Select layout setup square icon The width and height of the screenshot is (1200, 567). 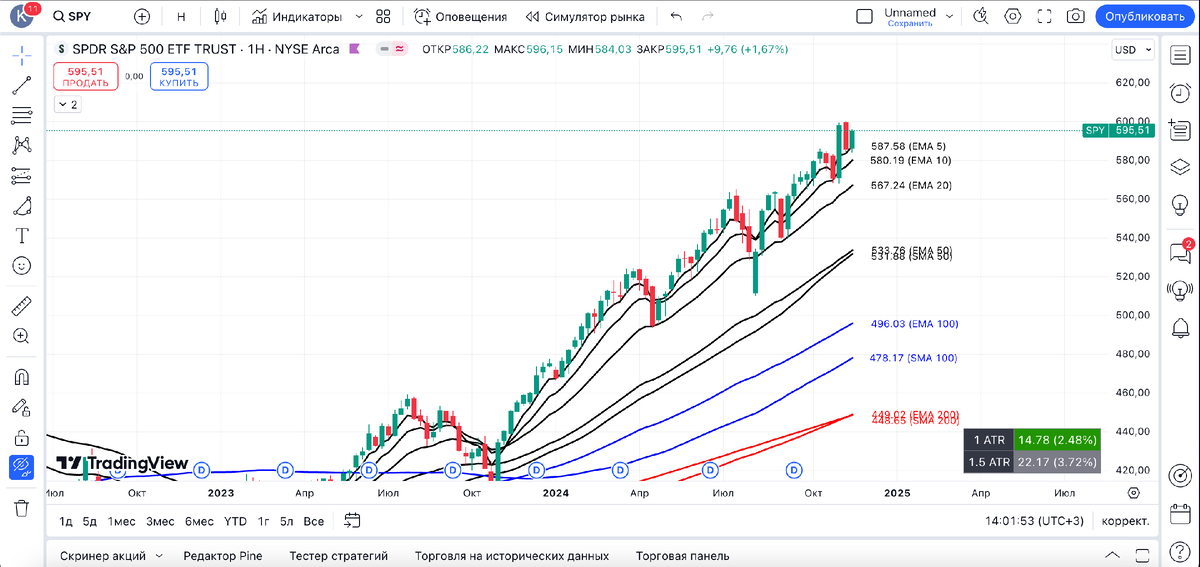[865, 17]
